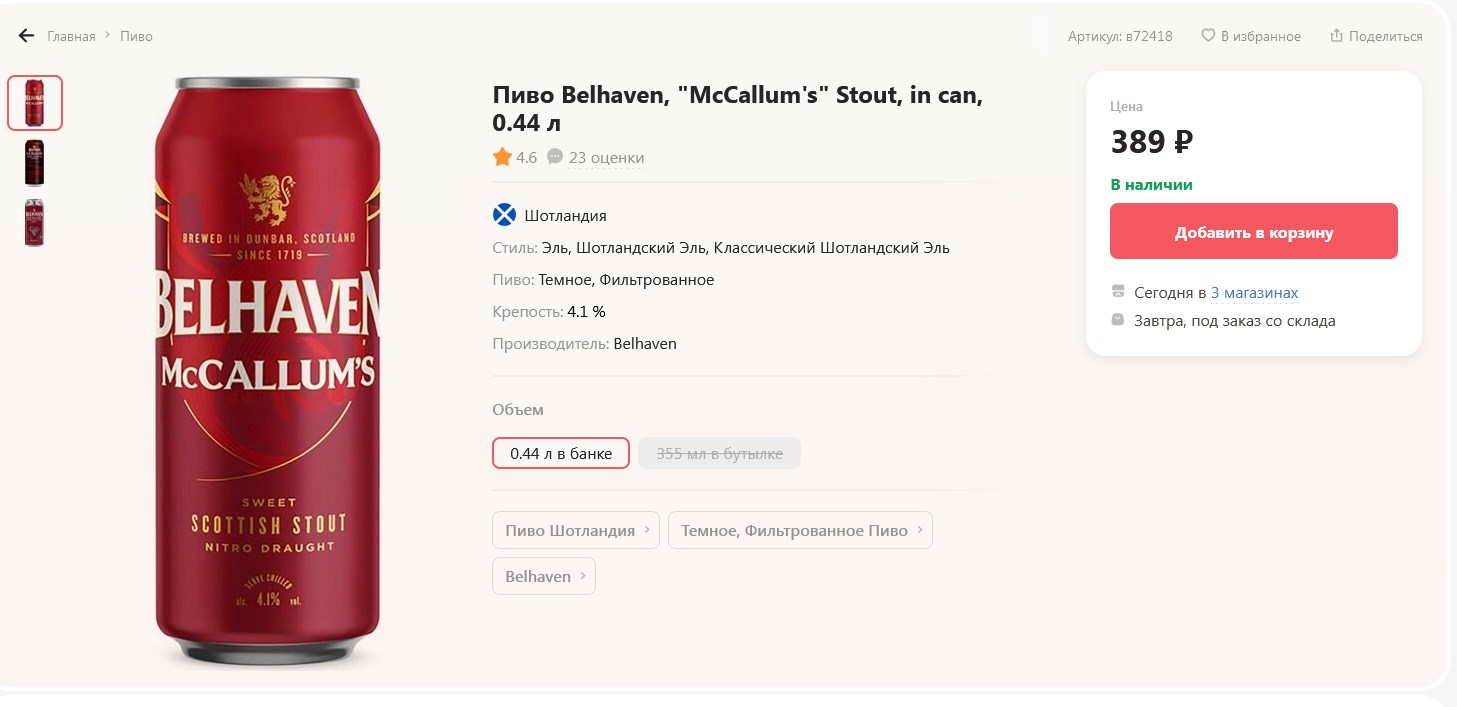This screenshot has height=707, width=1457.
Task: Select the 0.44 л в банке volume option
Action: click(x=560, y=453)
